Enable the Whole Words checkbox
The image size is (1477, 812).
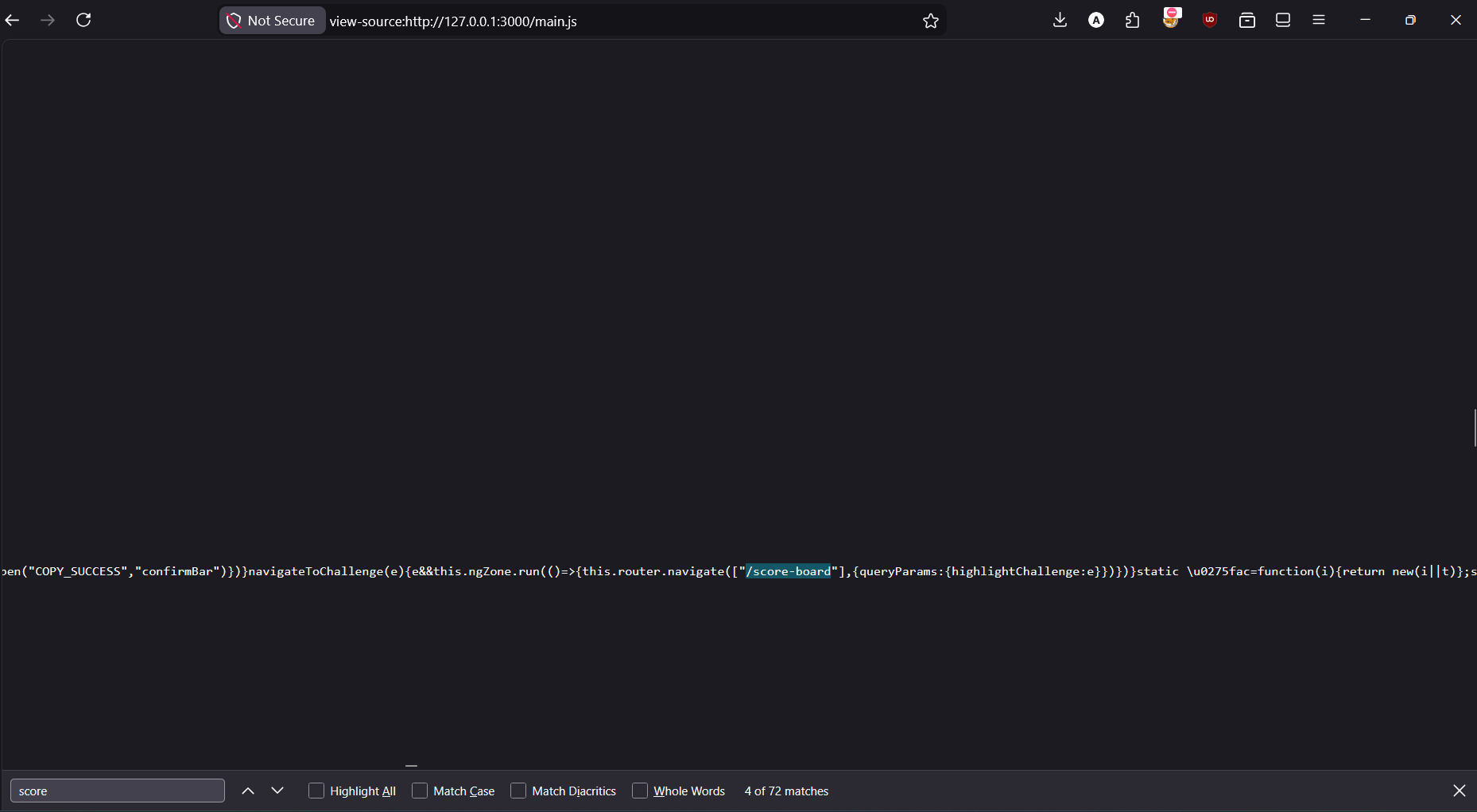pos(640,791)
